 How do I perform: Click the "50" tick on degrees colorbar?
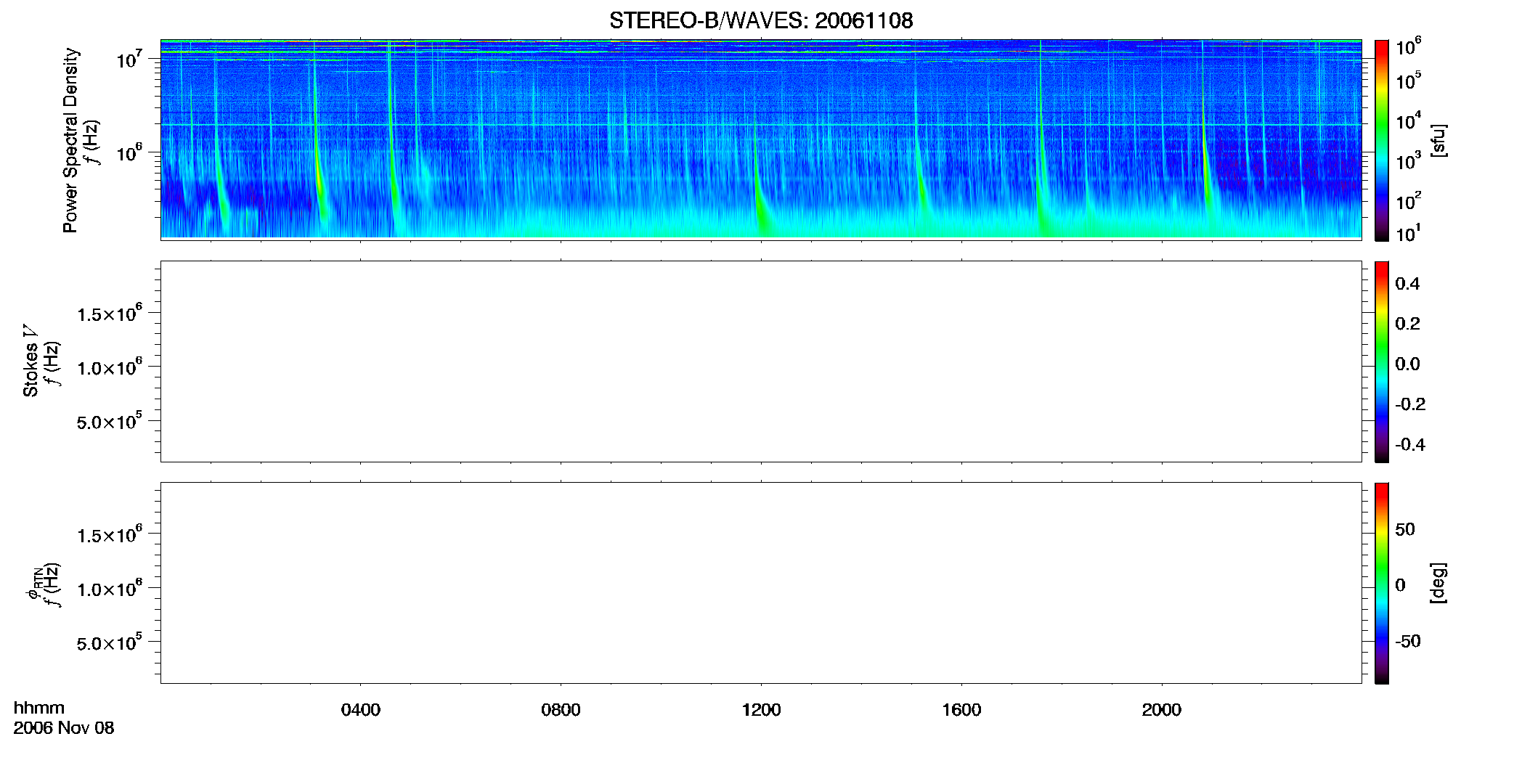coord(1405,529)
